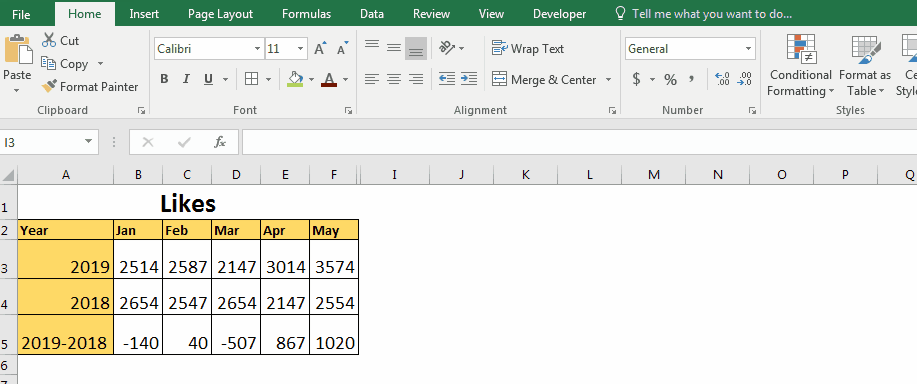
Task: Expand the Copy options arrow
Action: (x=100, y=64)
